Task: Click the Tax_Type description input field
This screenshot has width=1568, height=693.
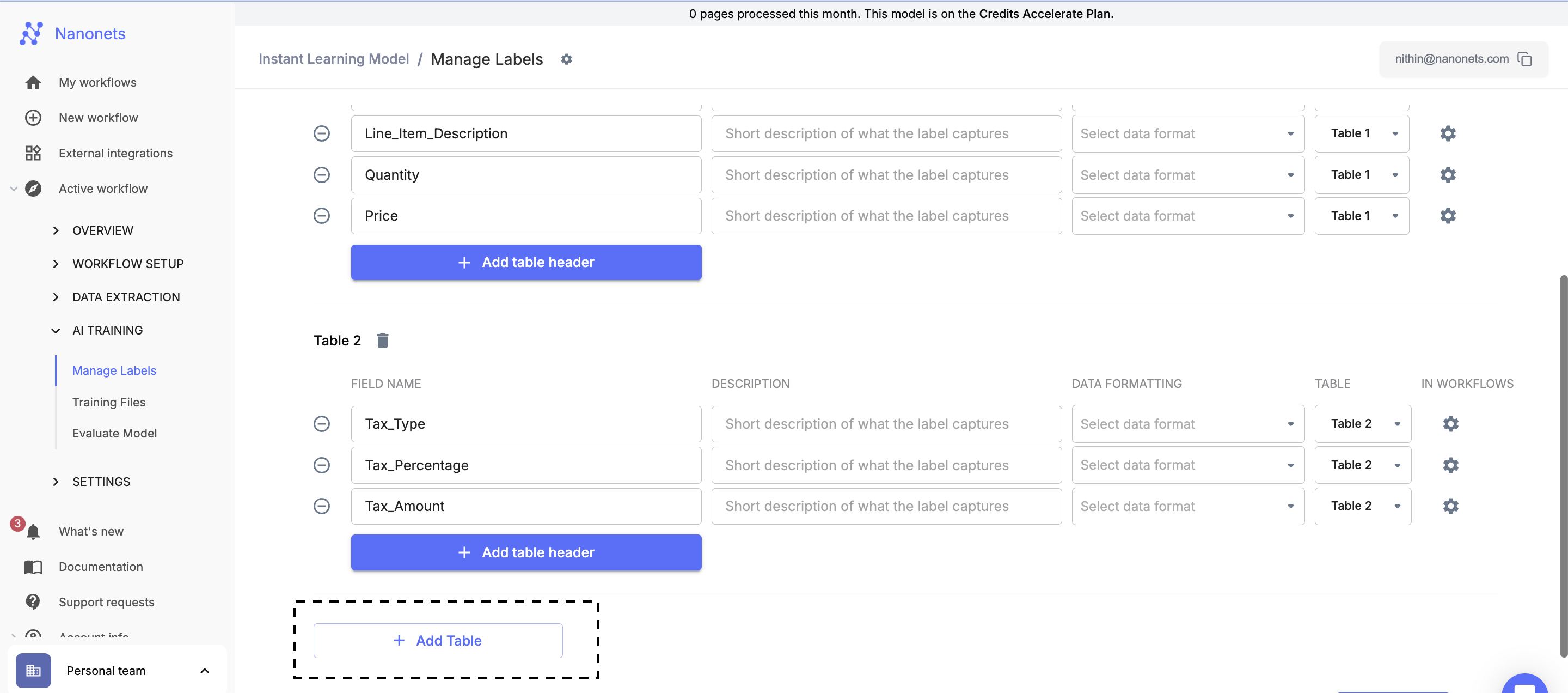Action: point(886,424)
